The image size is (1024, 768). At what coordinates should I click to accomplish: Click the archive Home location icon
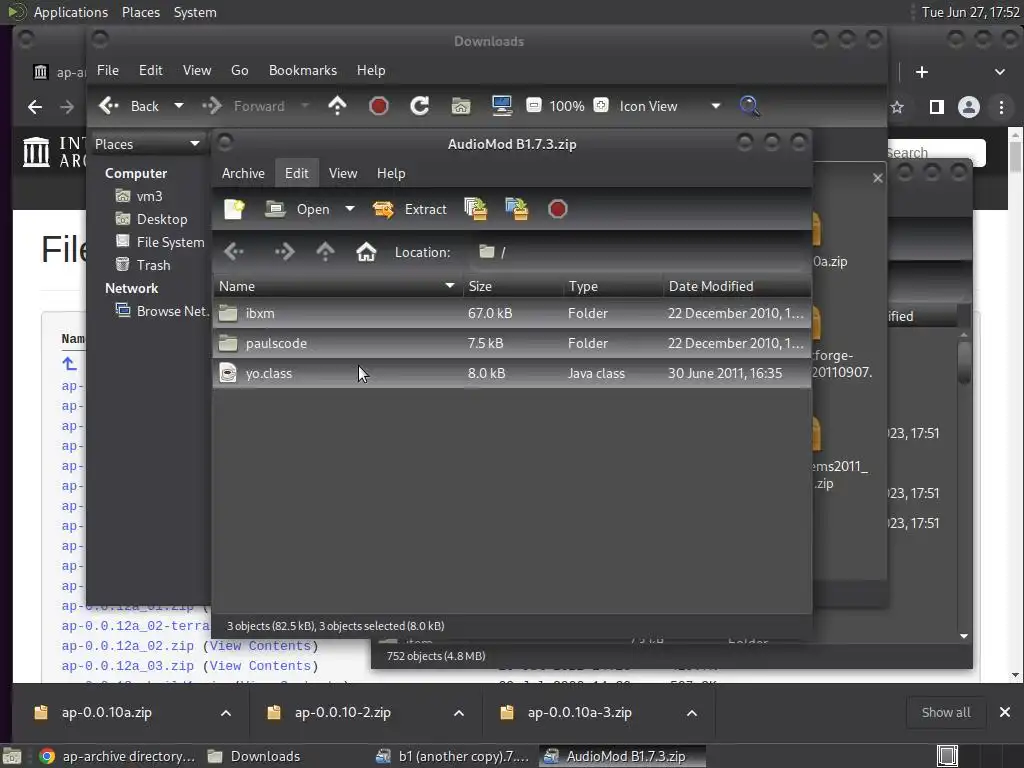click(x=366, y=252)
